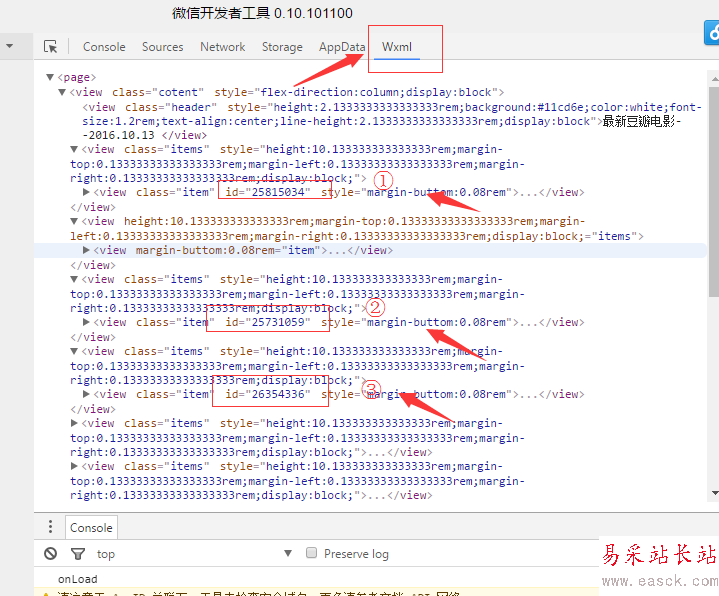Expand item view with id 26354336

point(86,394)
